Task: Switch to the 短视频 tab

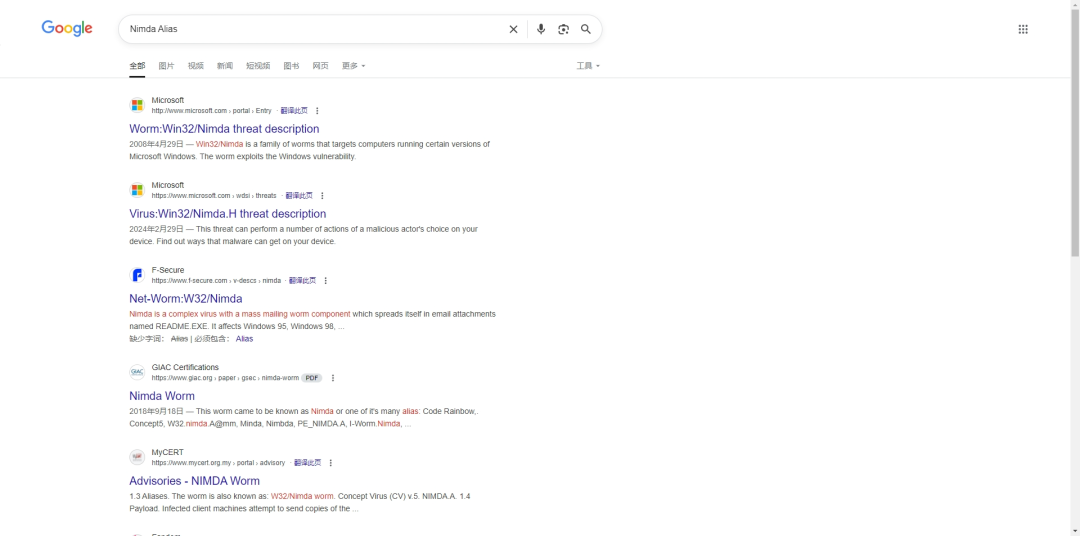Action: pos(258,66)
